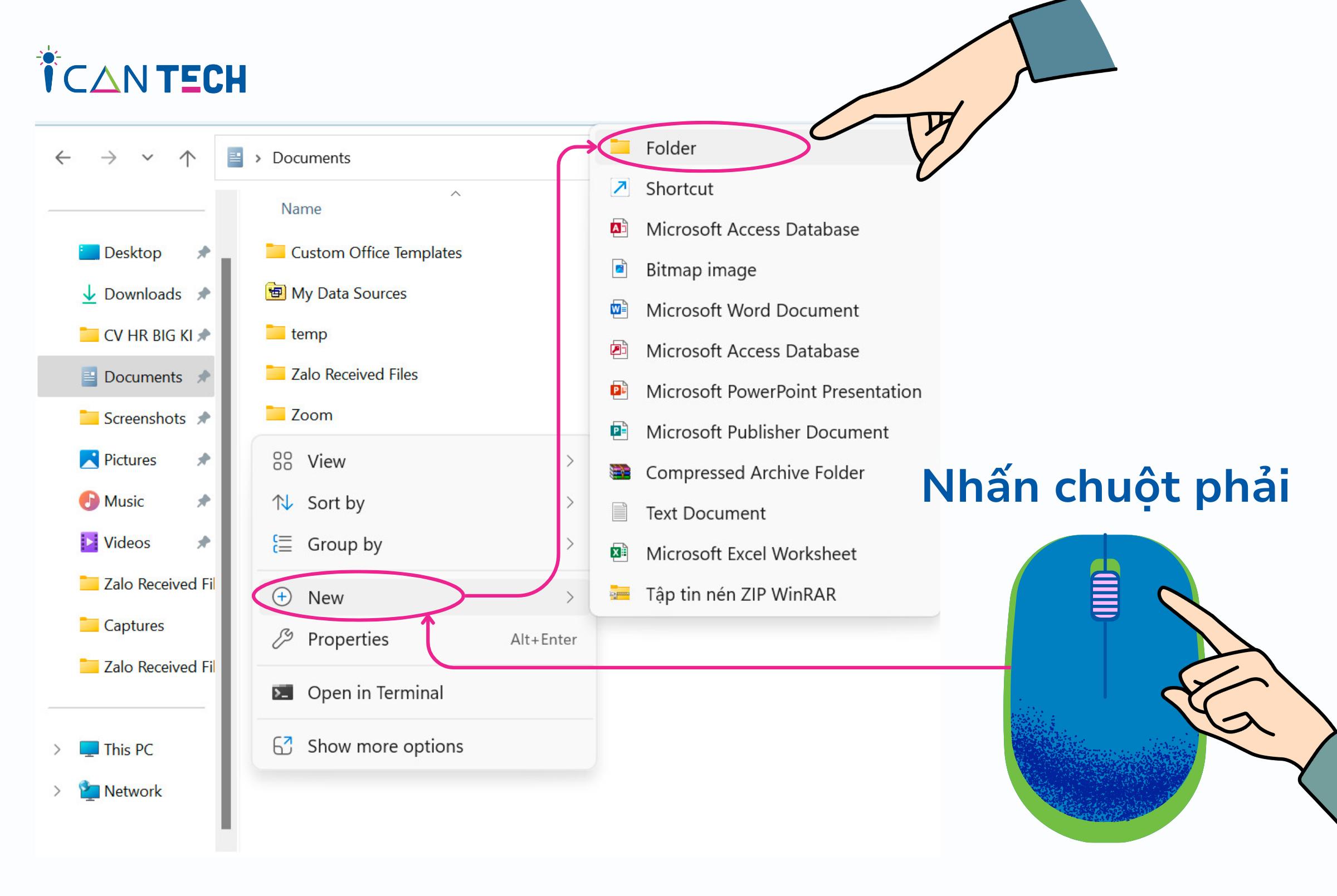Click Properties with Alt+Enter shortcut
The image size is (1337, 896).
[x=349, y=638]
